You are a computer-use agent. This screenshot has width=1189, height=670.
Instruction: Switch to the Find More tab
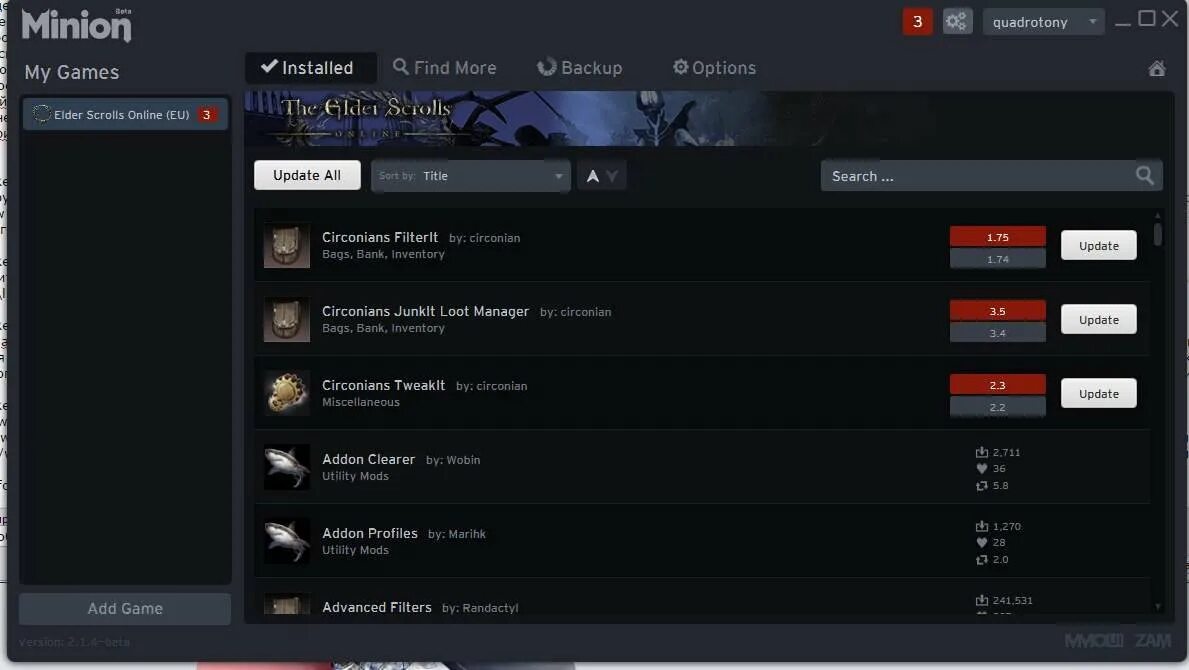point(444,67)
